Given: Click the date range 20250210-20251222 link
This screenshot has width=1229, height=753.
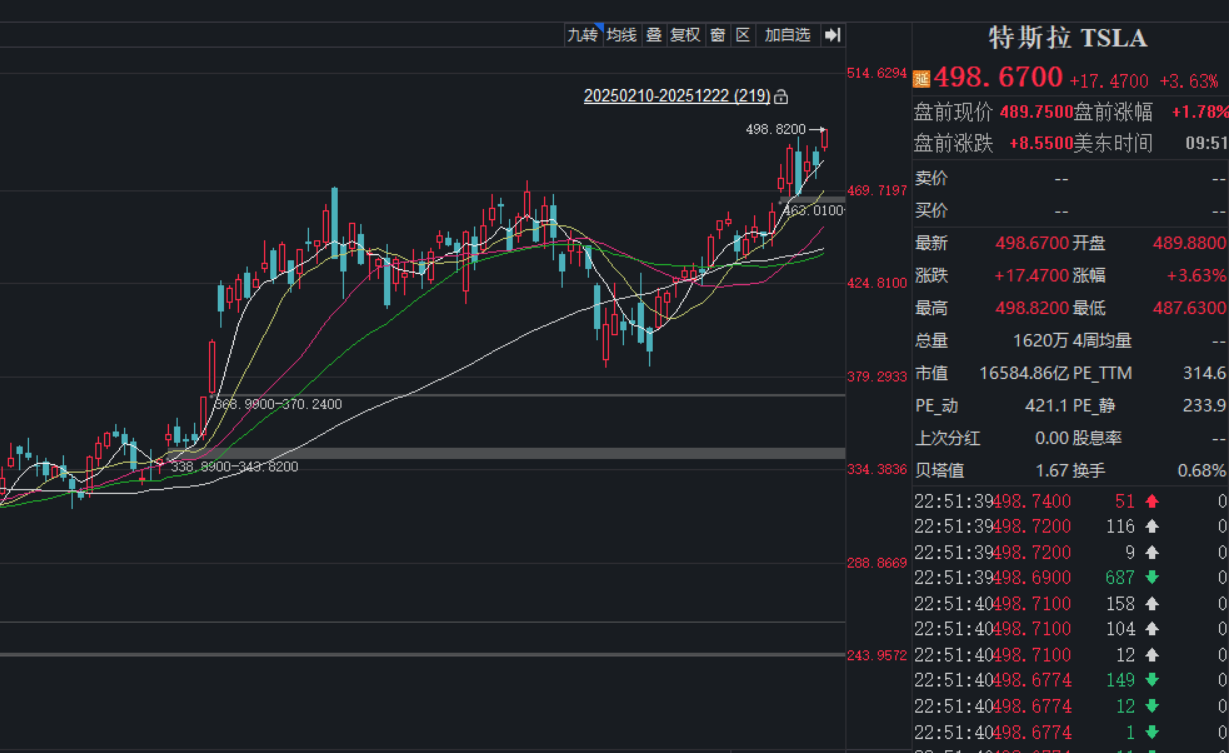Looking at the screenshot, I should (676, 96).
